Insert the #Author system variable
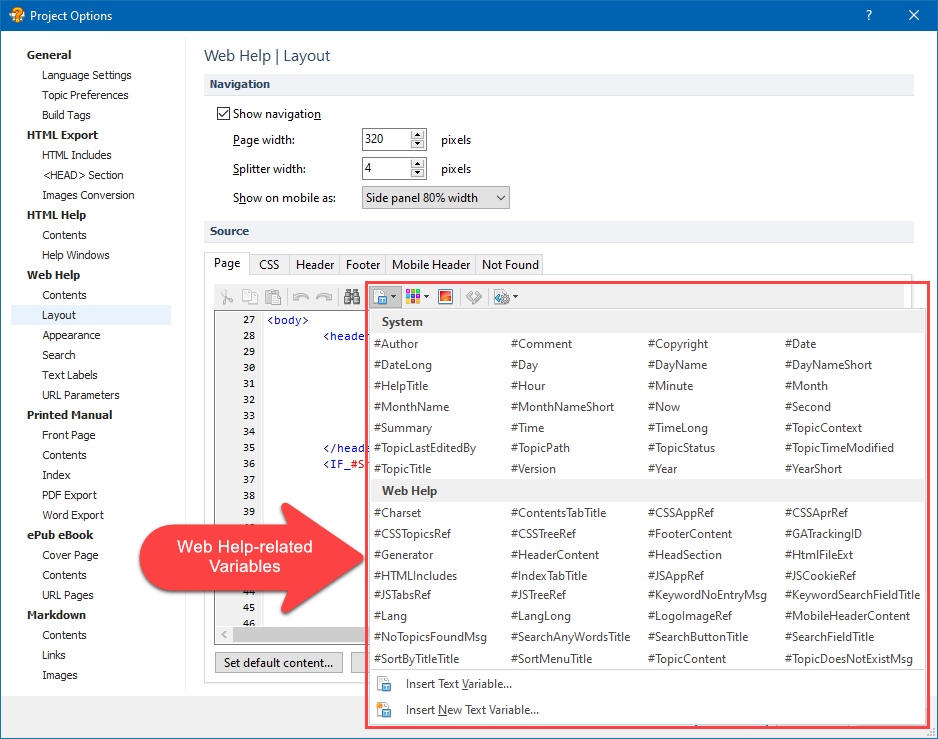This screenshot has height=739, width=938. click(396, 344)
